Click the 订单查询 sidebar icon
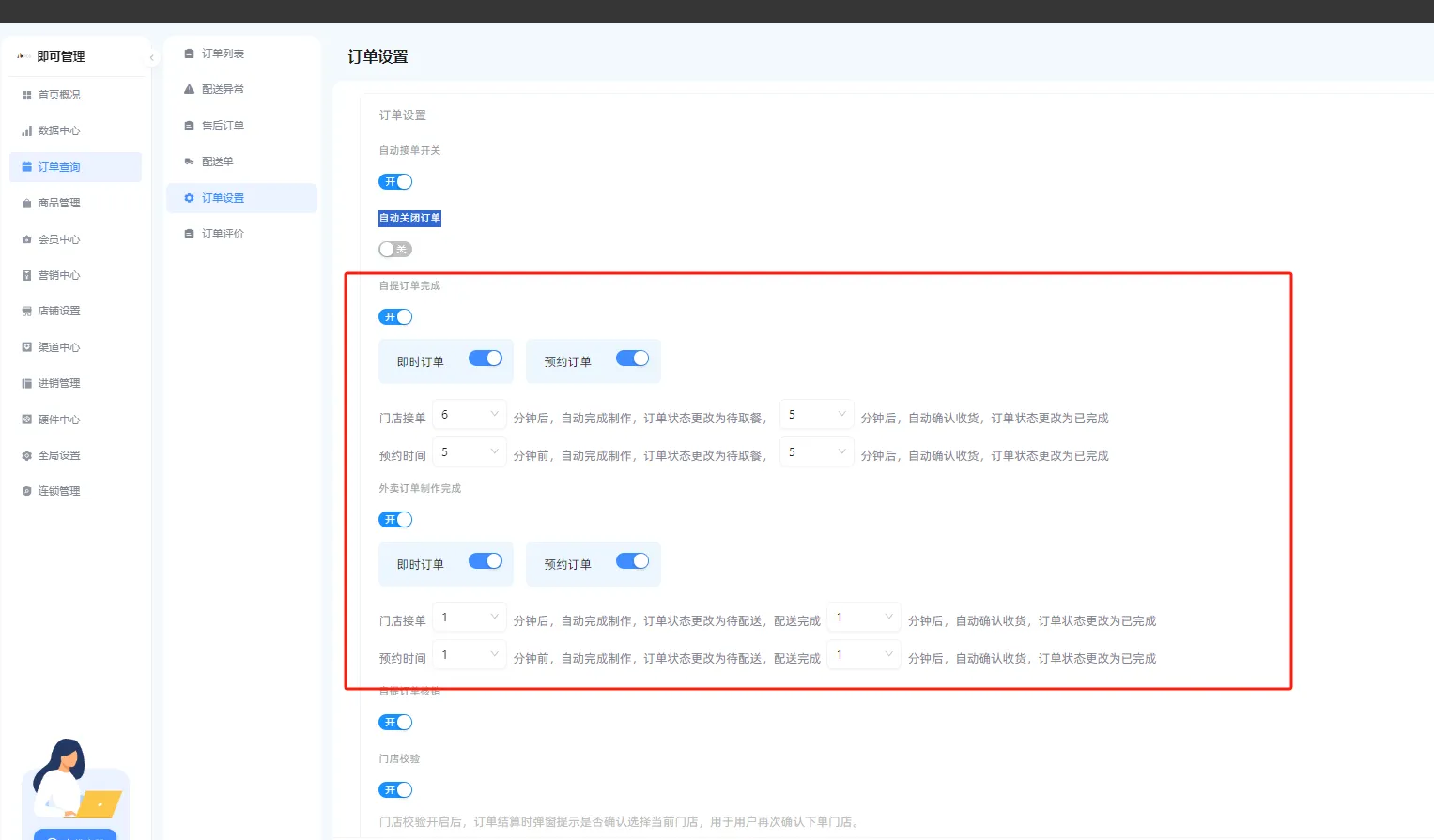This screenshot has width=1434, height=840. pyautogui.click(x=27, y=167)
